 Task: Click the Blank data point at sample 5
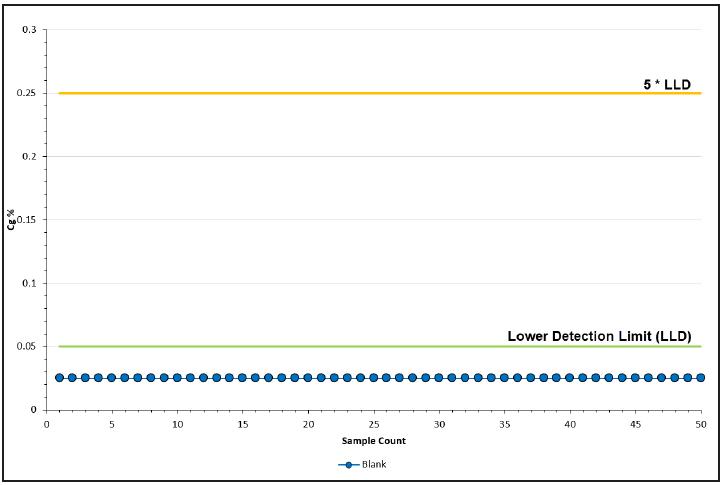[x=111, y=378]
